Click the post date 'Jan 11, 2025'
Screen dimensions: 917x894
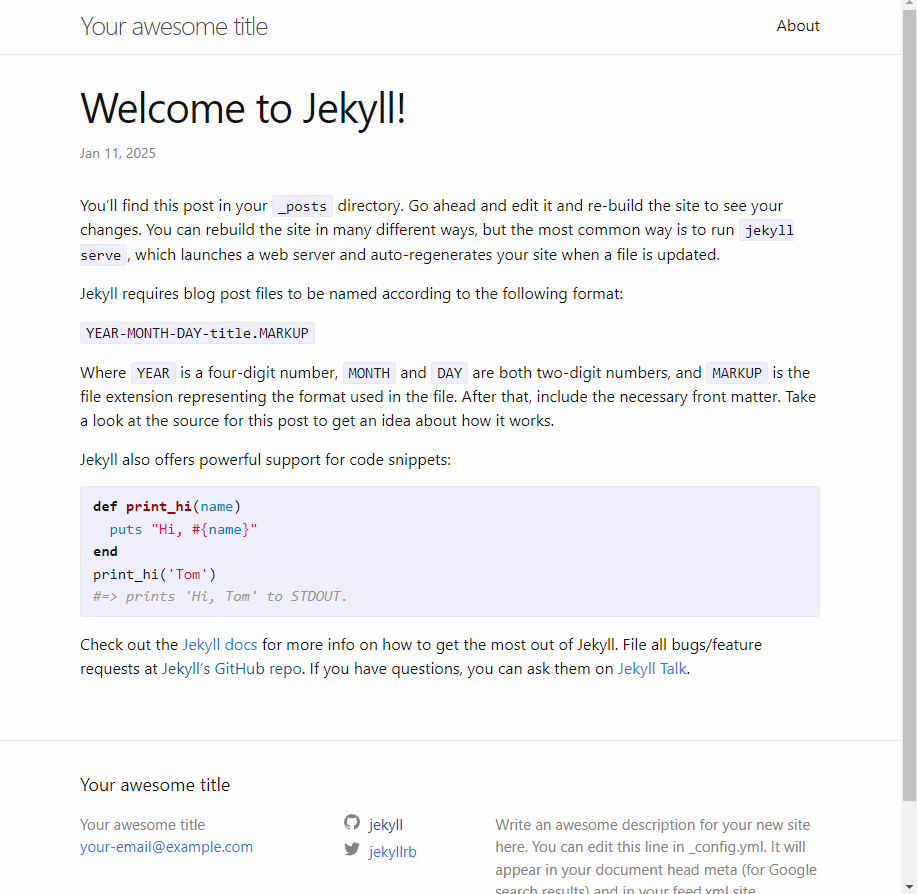[x=117, y=153]
